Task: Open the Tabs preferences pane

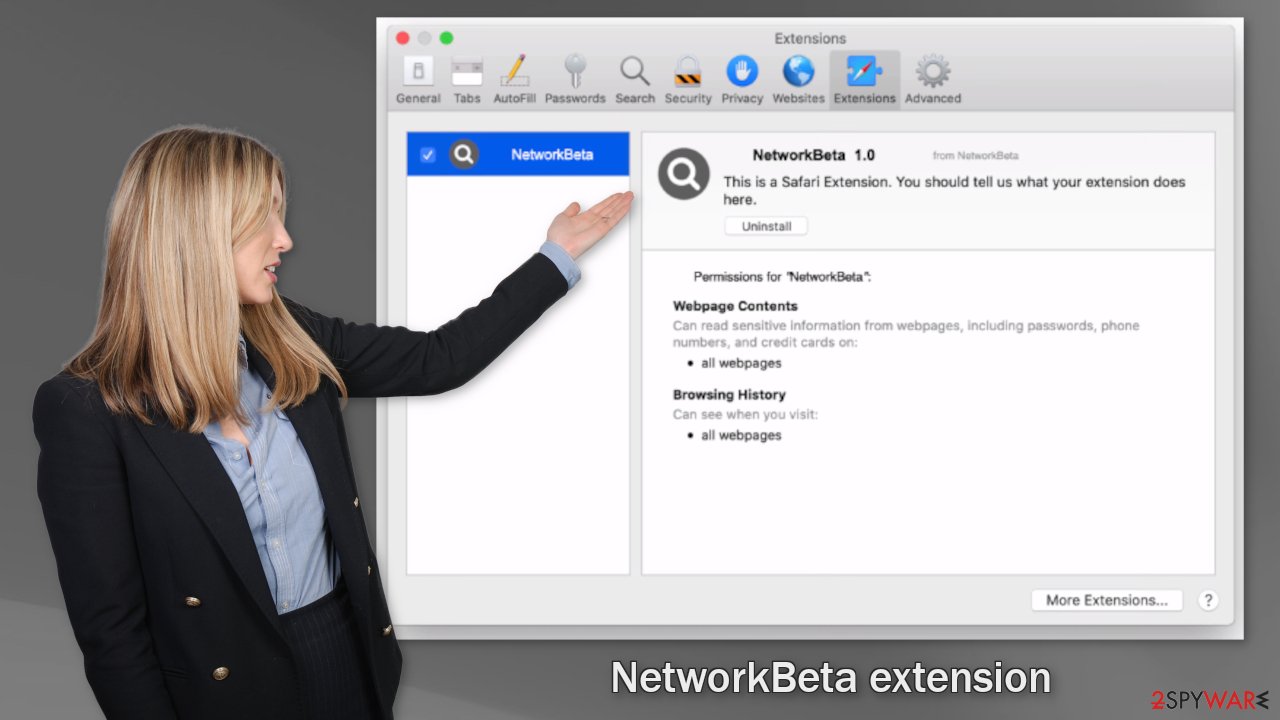Action: pyautogui.click(x=467, y=80)
